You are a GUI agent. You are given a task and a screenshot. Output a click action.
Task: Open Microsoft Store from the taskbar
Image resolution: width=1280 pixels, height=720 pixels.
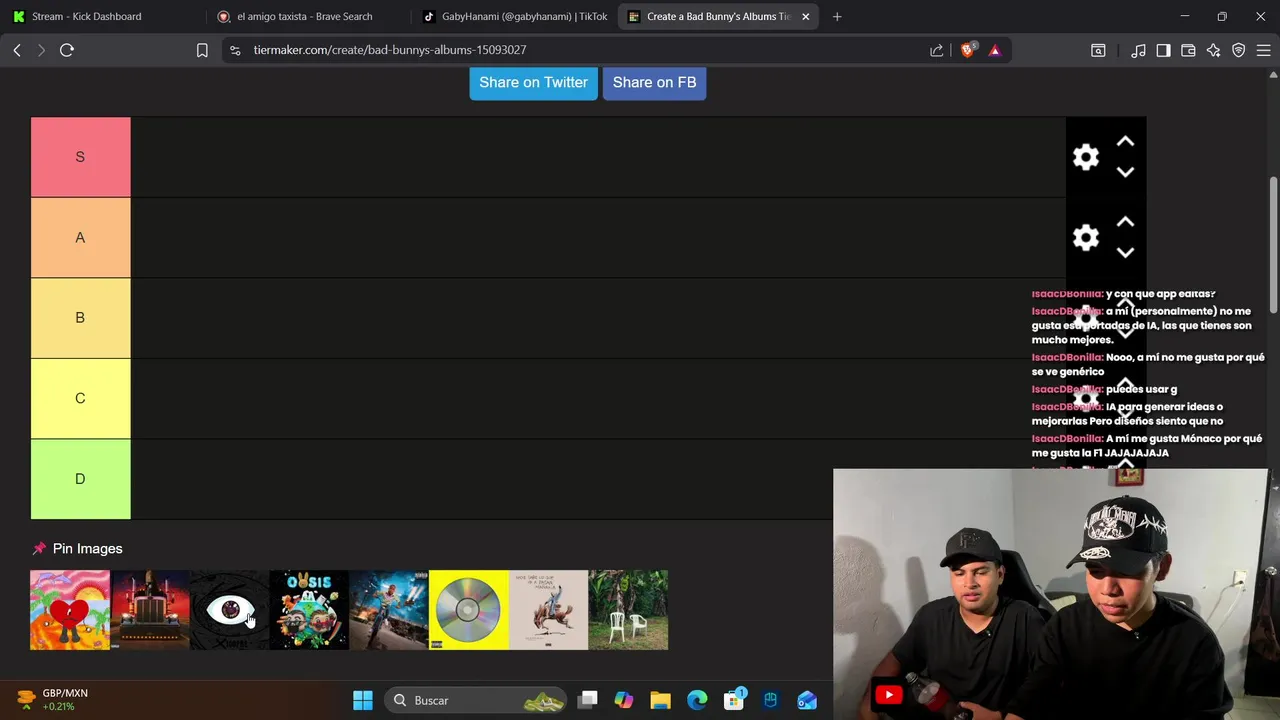734,700
